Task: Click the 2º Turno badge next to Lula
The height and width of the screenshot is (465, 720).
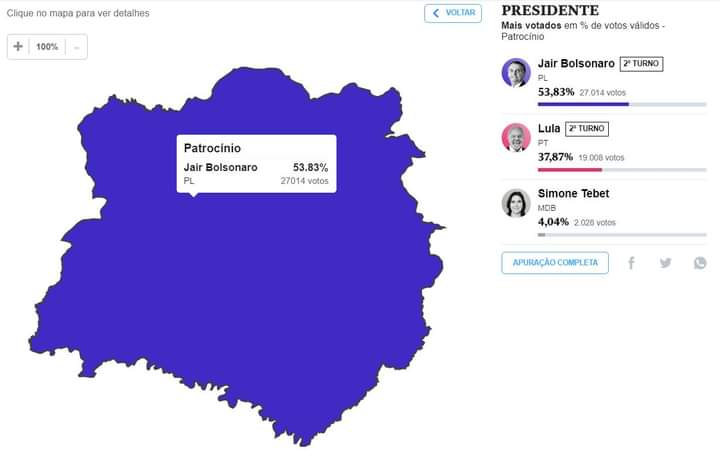Action: [x=586, y=129]
